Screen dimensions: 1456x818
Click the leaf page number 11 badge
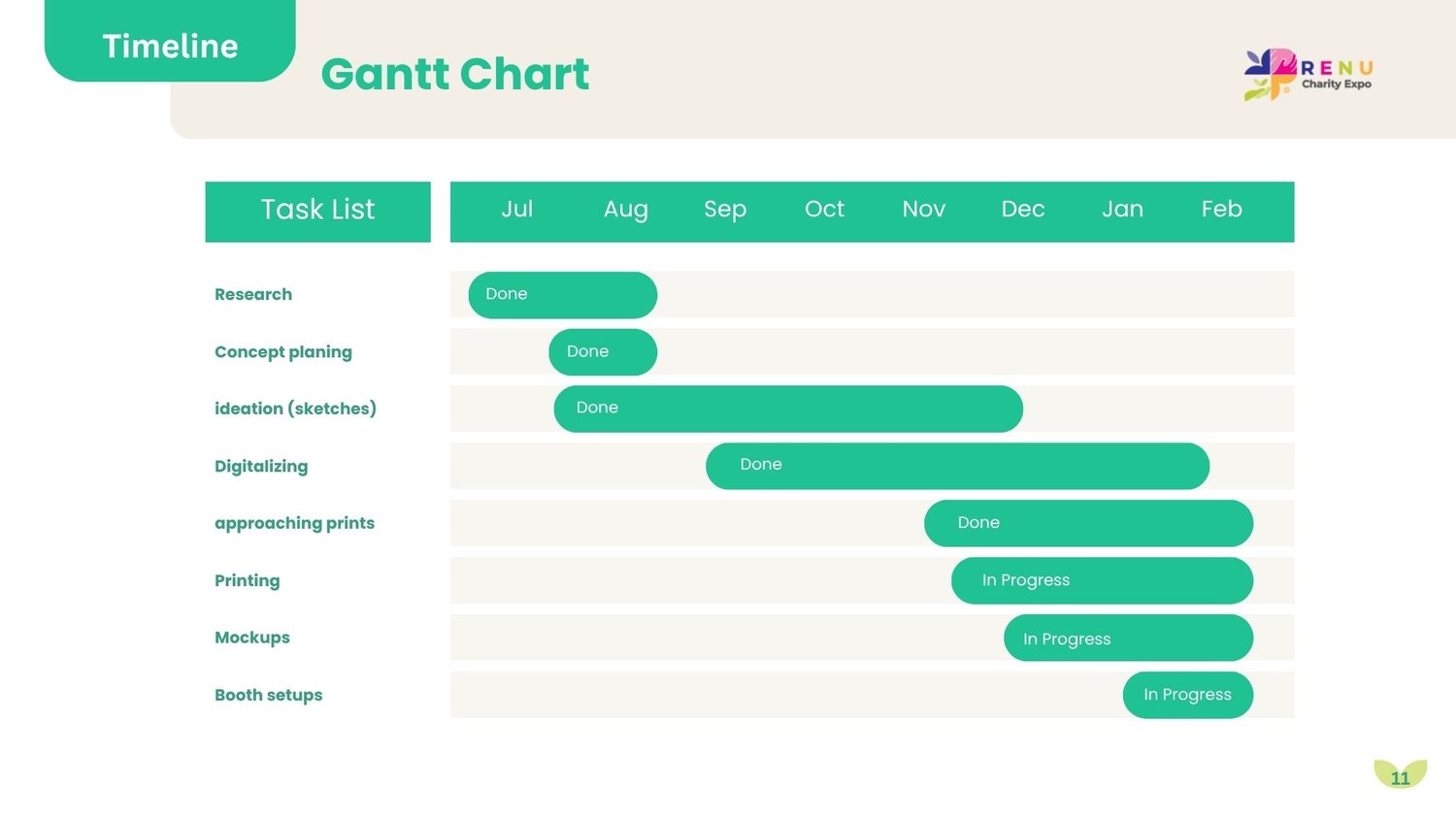pos(1401,774)
